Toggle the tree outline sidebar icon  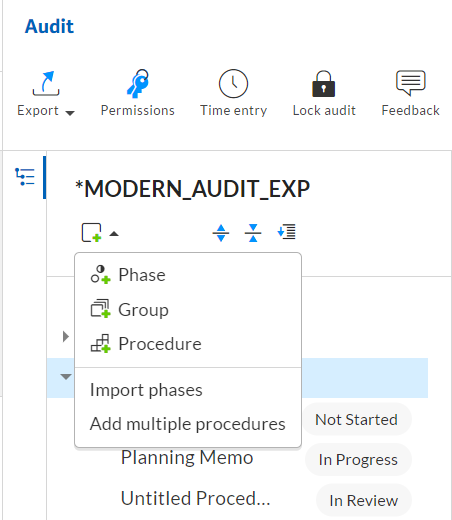pos(25,177)
